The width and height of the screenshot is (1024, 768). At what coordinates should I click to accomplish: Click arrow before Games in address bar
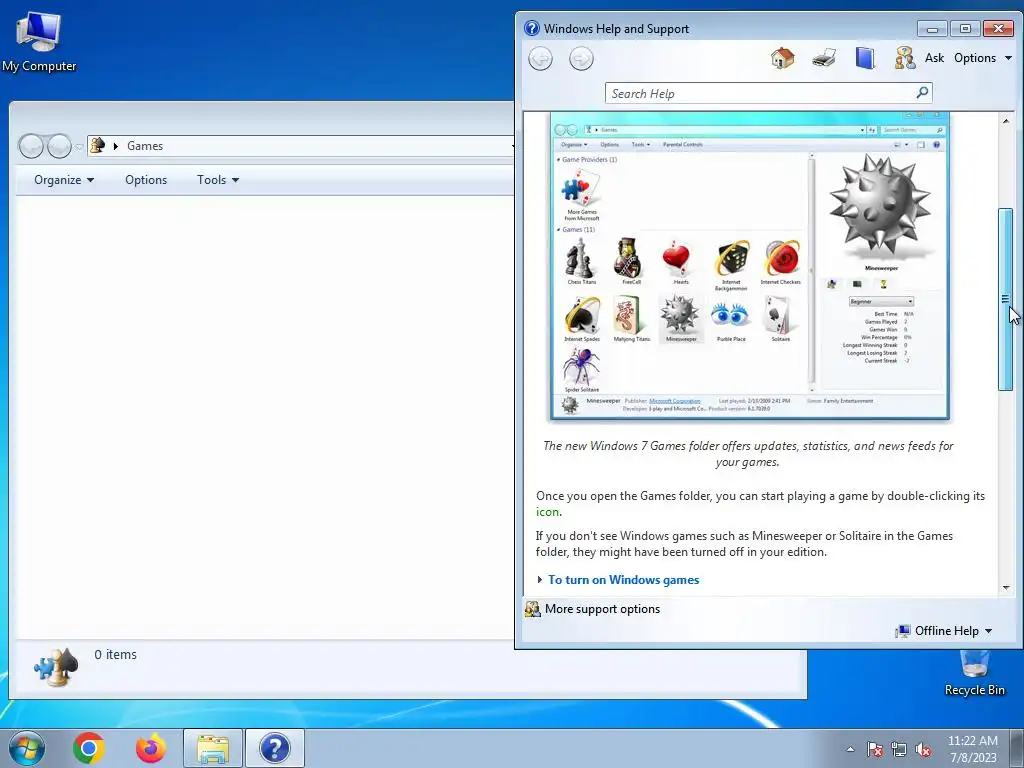116,146
